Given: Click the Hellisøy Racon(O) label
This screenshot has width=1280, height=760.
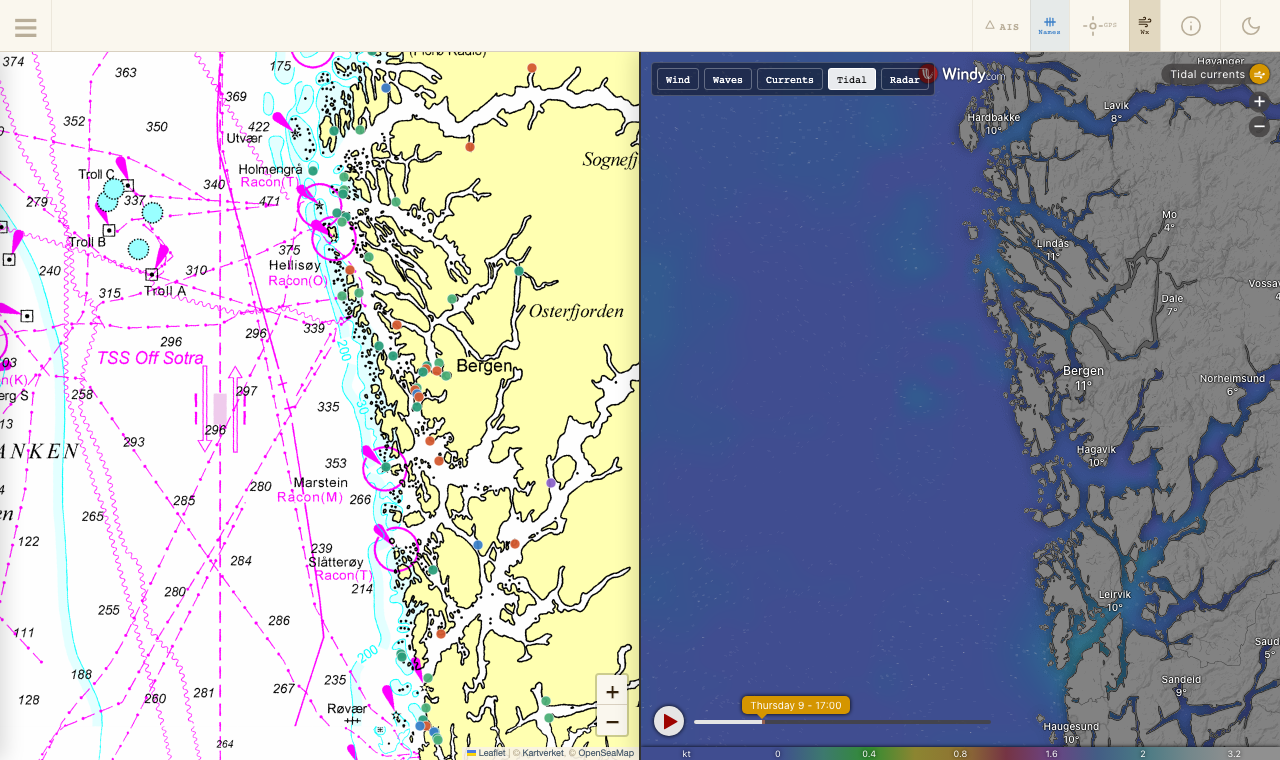Looking at the screenshot, I should click(x=296, y=273).
